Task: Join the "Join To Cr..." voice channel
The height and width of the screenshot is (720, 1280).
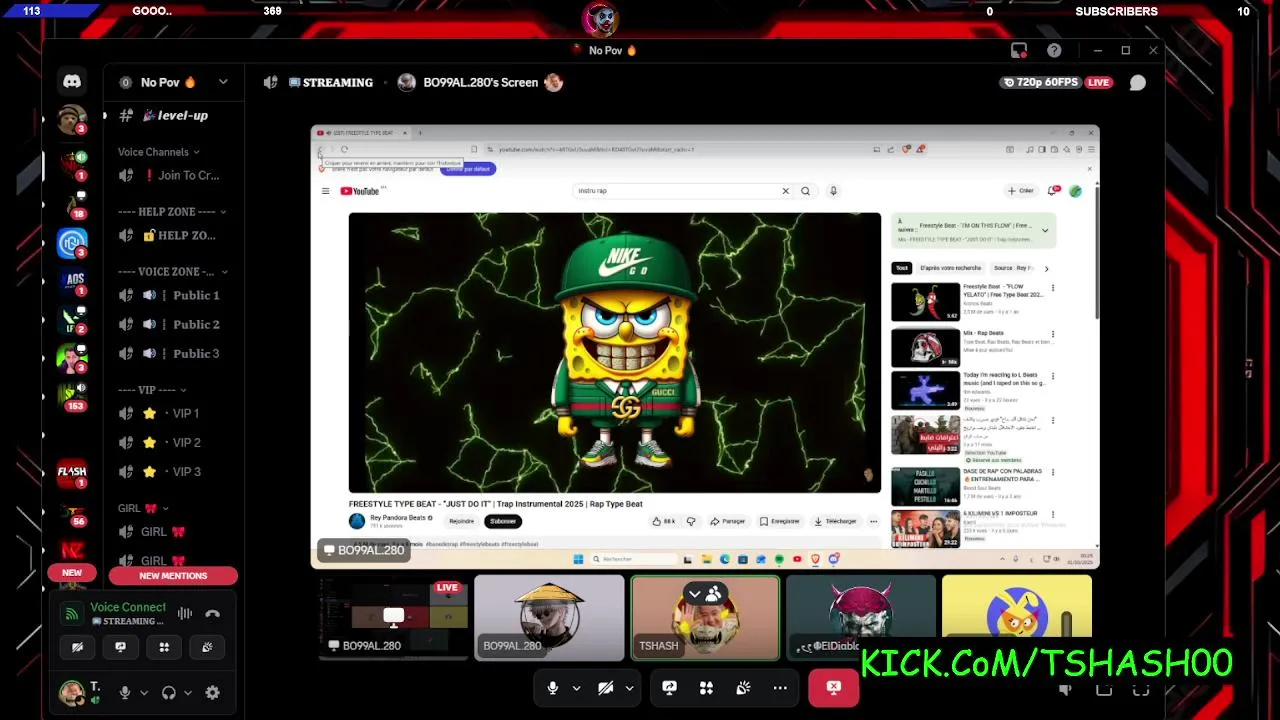Action: point(173,175)
